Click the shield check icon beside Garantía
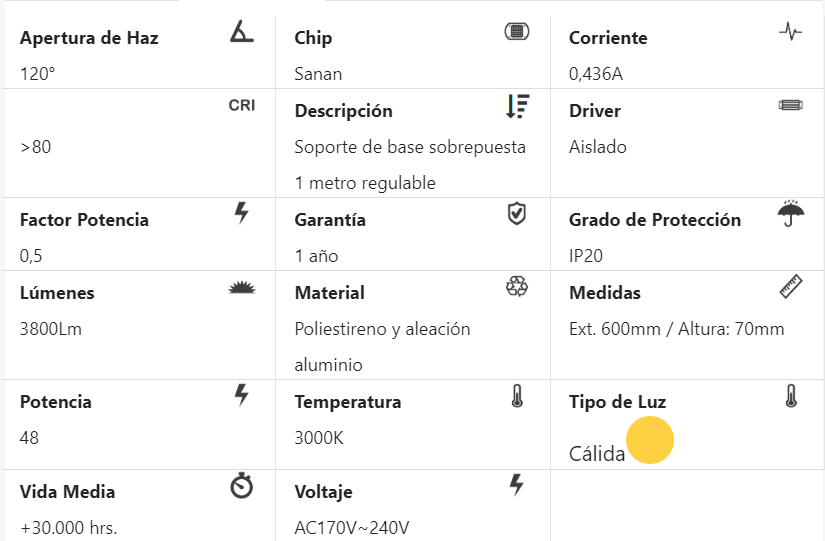The width and height of the screenshot is (825, 541). point(516,213)
